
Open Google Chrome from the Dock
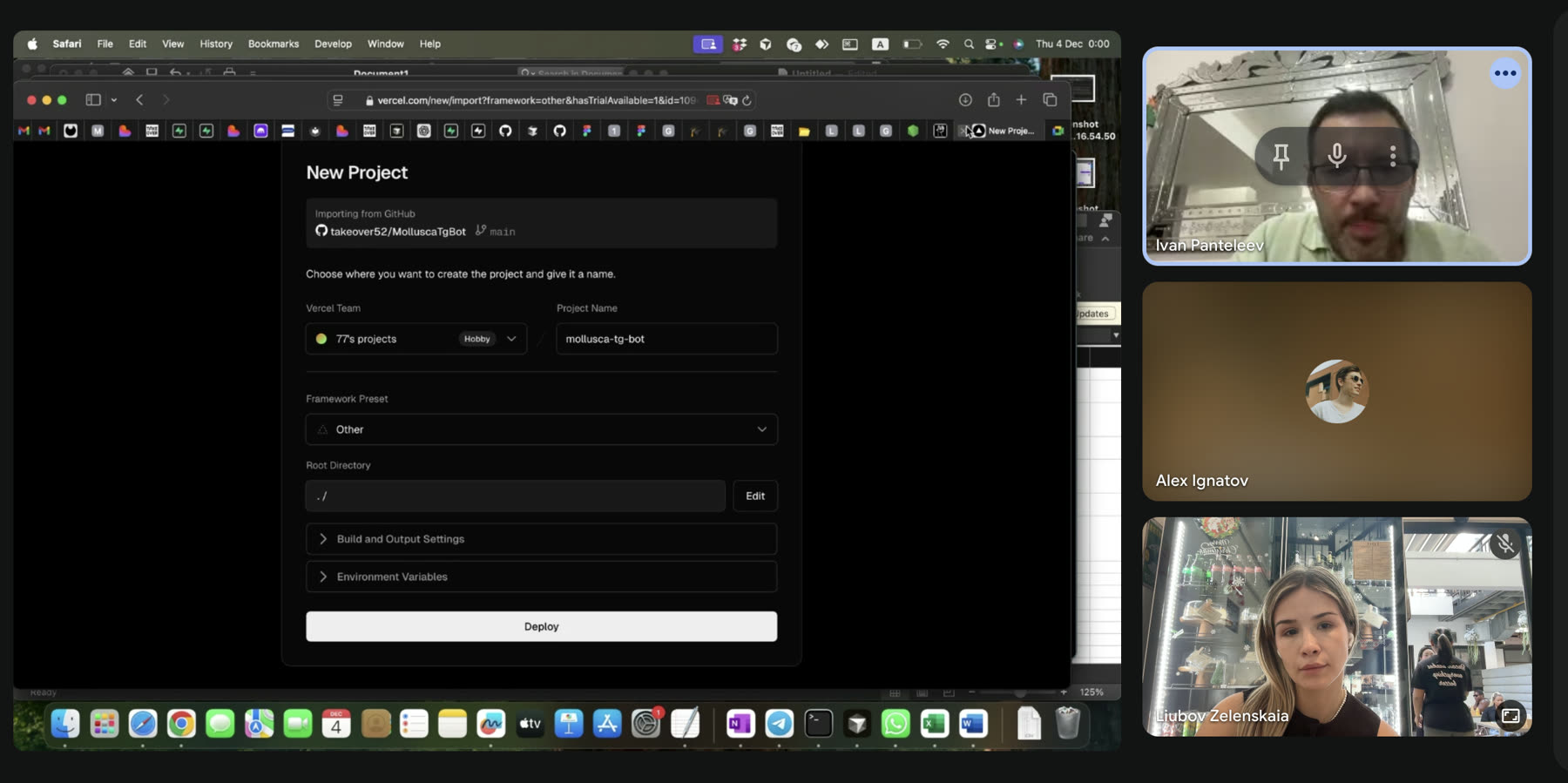coord(181,724)
